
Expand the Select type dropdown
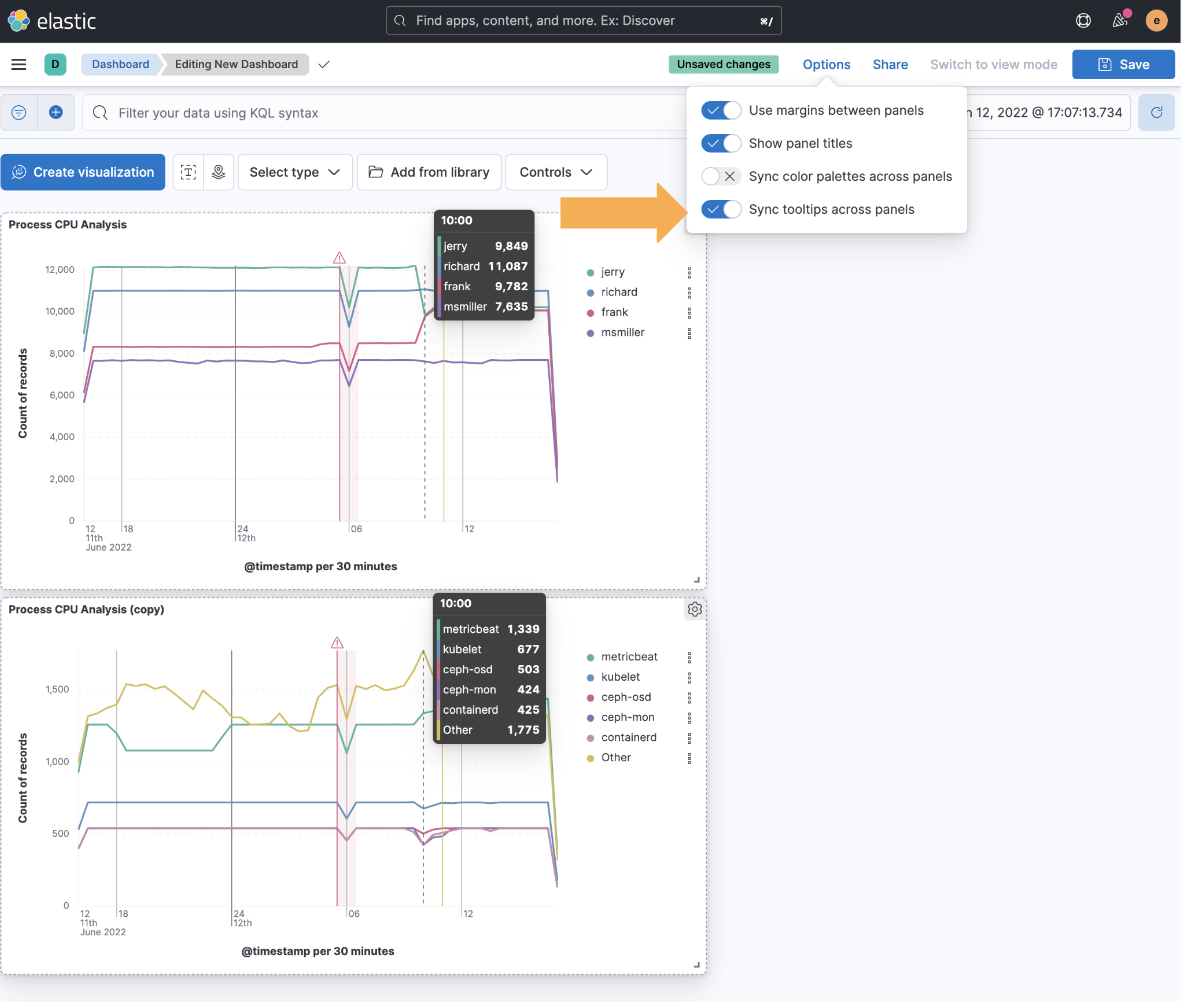(x=295, y=172)
